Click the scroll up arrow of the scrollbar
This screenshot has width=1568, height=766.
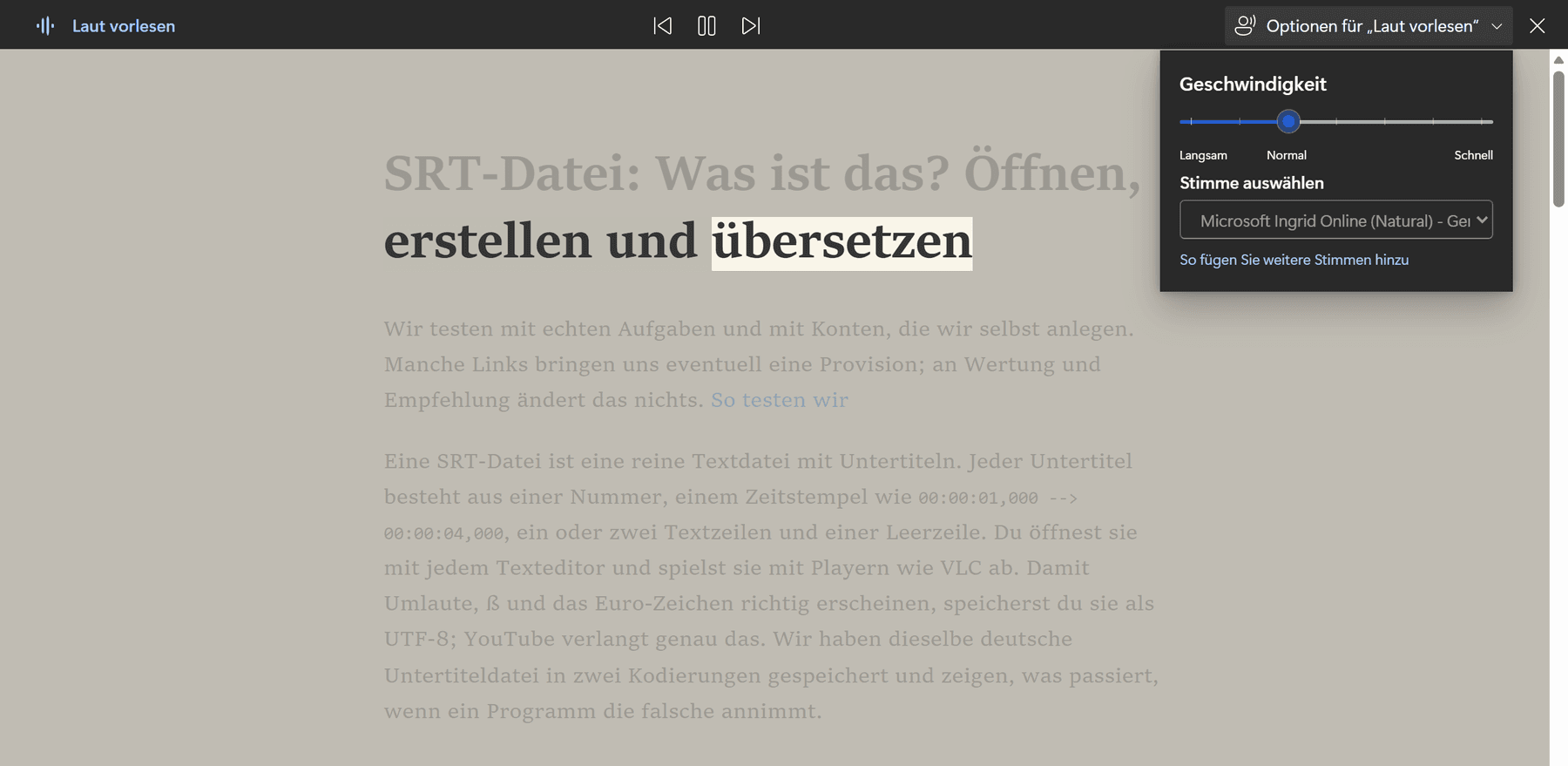click(x=1558, y=60)
